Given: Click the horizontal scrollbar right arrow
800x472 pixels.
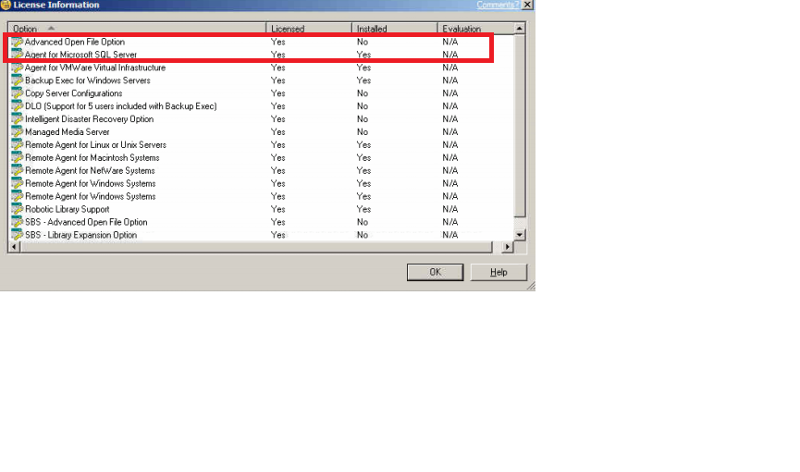Looking at the screenshot, I should tap(507, 247).
